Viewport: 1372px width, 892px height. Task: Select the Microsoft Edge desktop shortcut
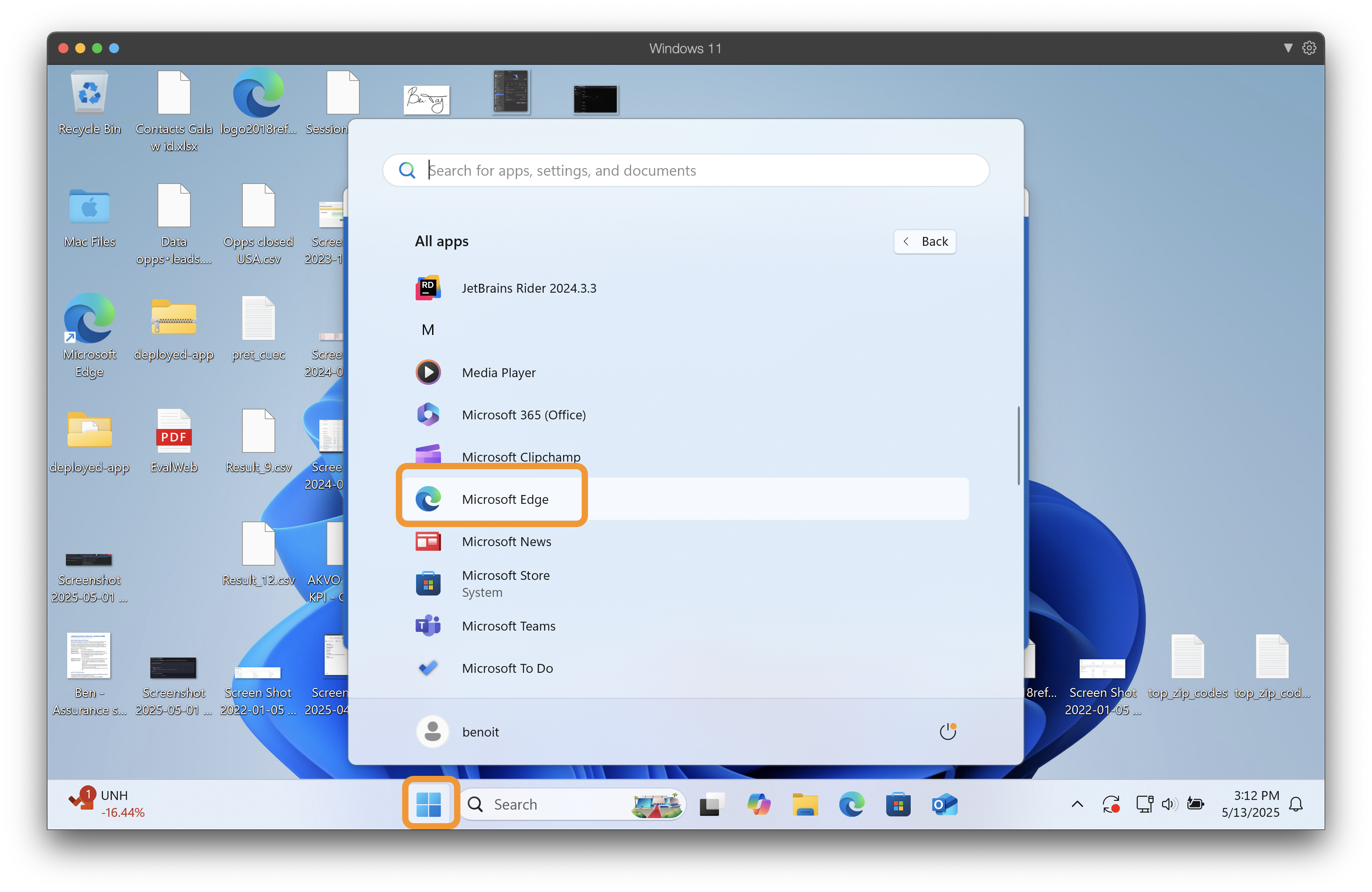point(90,335)
